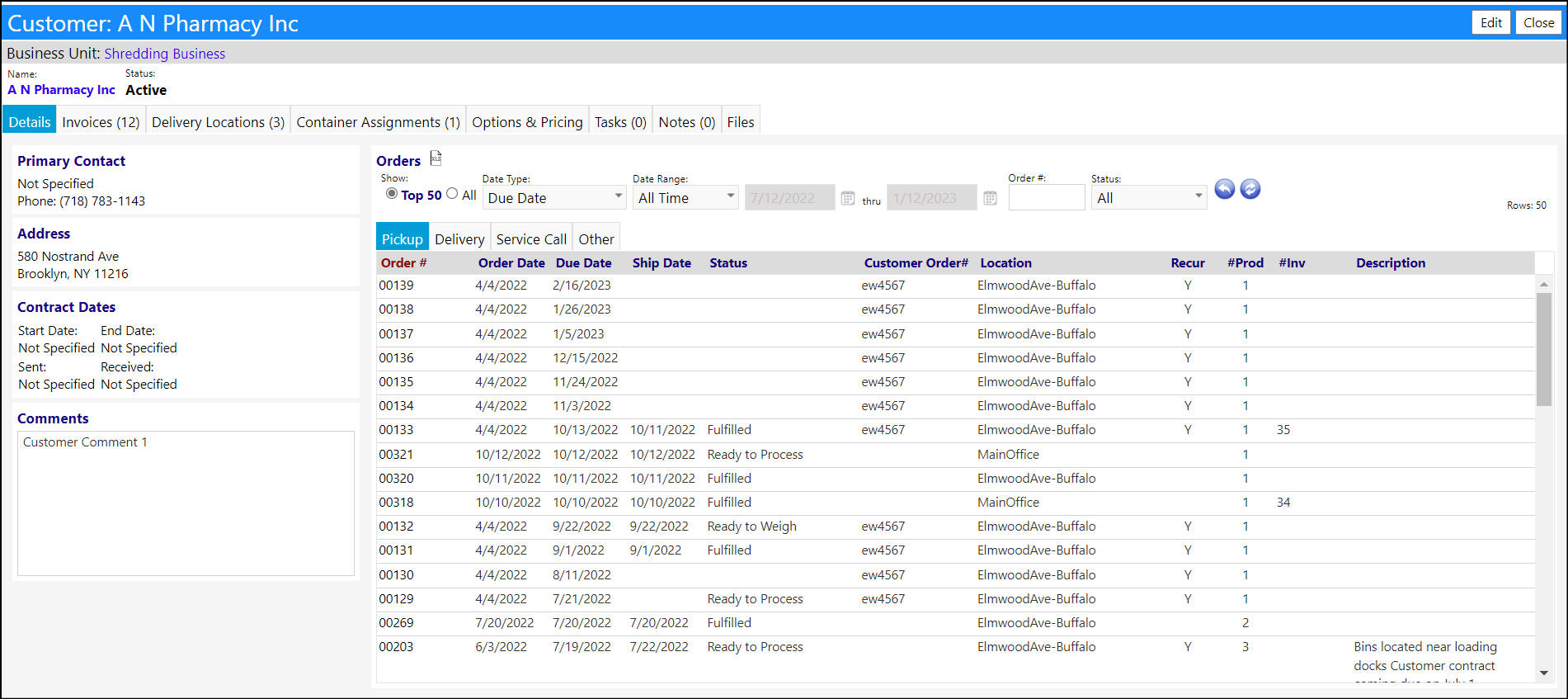Click the phone number (718) 783-1143

(102, 201)
